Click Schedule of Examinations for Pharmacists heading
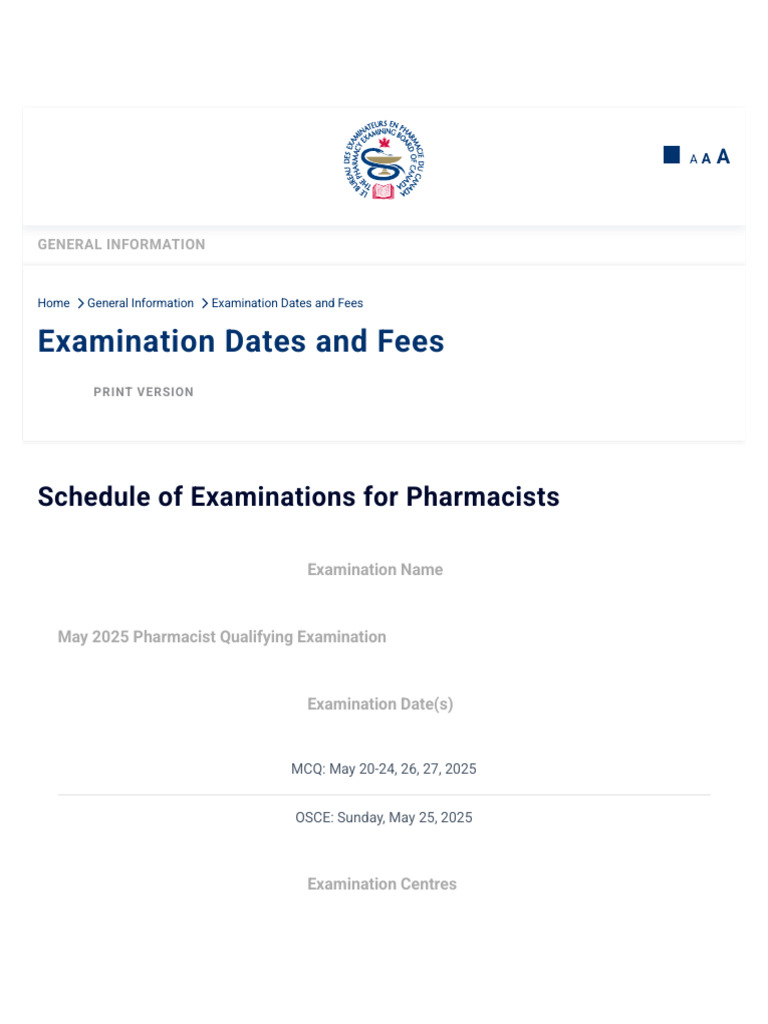This screenshot has width=768, height=1024. pyautogui.click(x=298, y=497)
